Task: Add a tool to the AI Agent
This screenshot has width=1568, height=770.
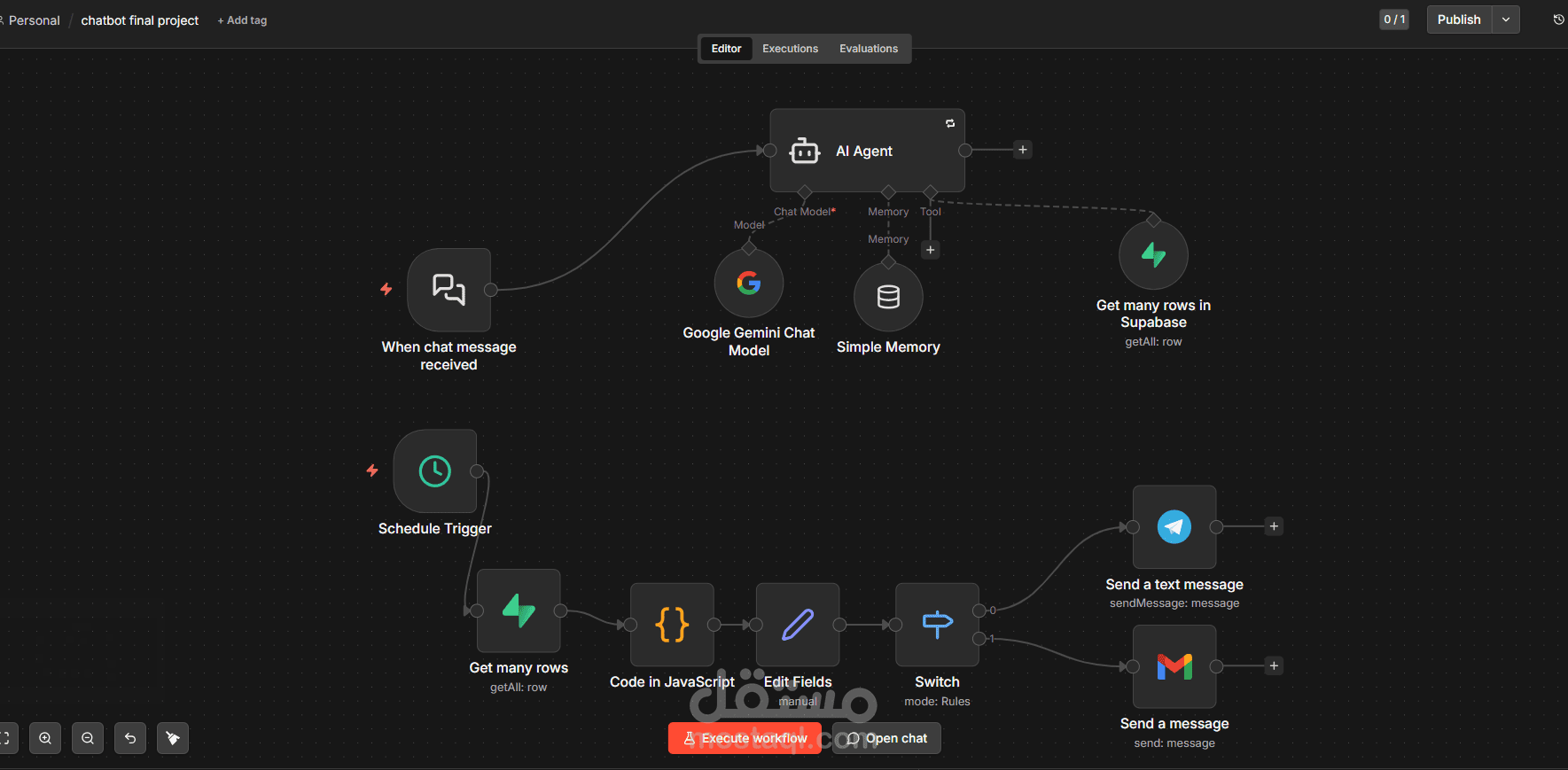Action: point(930,250)
